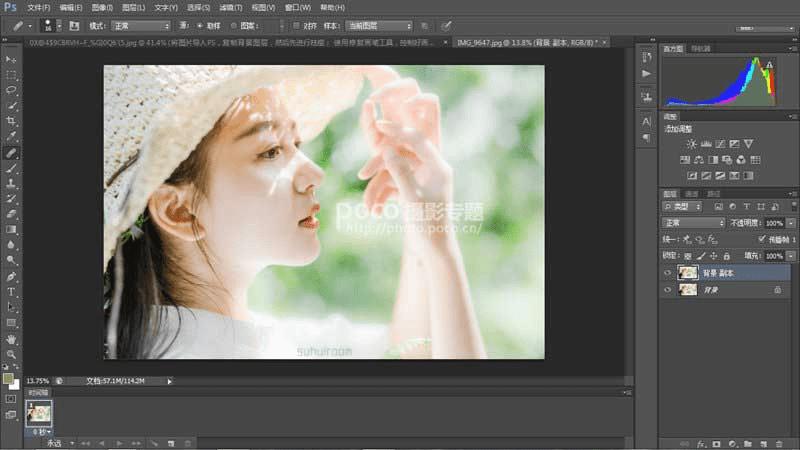
Task: Open the Mode 正常 dropdown in options bar
Action: click(141, 26)
